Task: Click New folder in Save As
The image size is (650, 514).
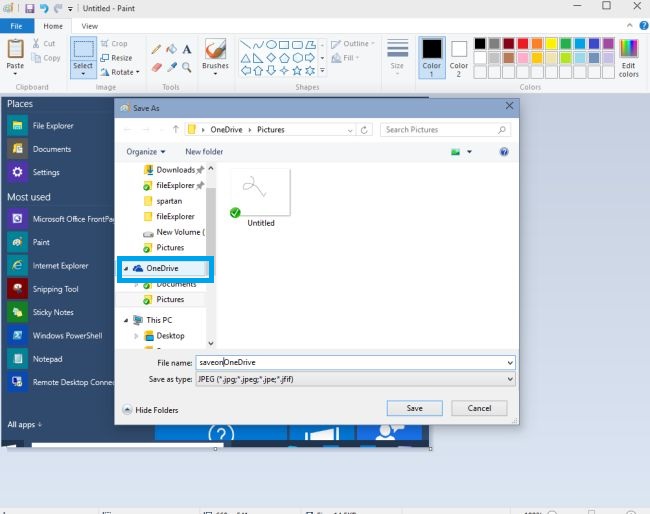Action: click(x=204, y=152)
